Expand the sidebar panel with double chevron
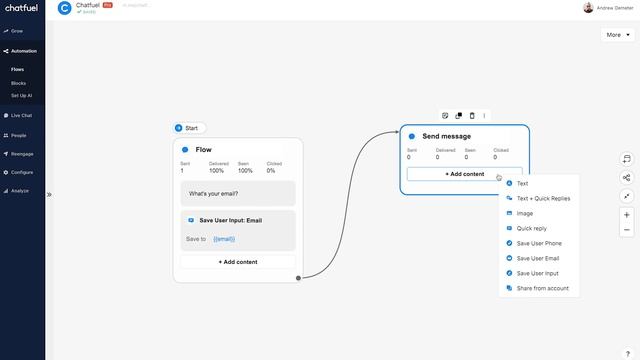The image size is (640, 360). pyautogui.click(x=49, y=195)
